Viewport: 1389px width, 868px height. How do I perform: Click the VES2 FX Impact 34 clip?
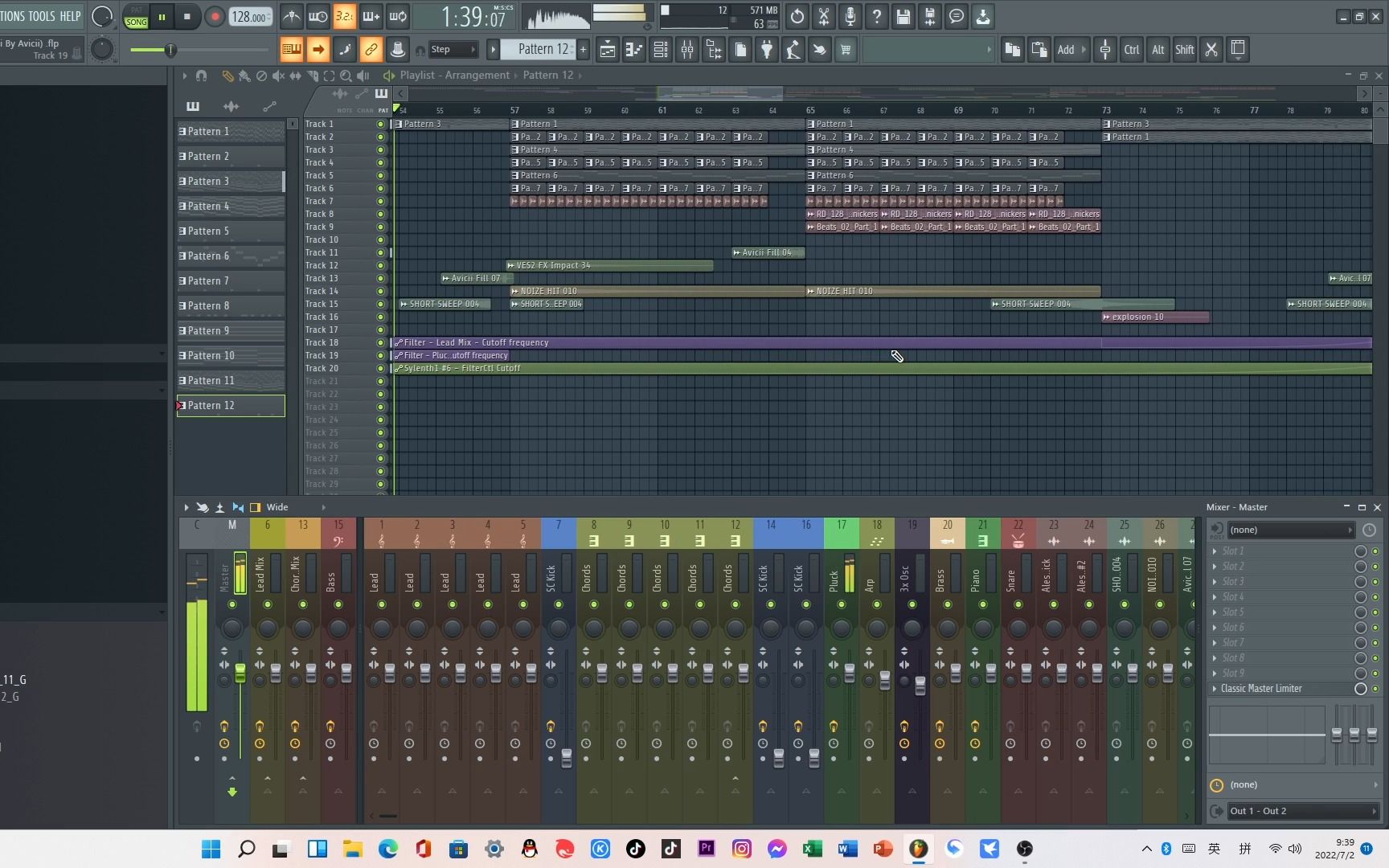[x=609, y=265]
